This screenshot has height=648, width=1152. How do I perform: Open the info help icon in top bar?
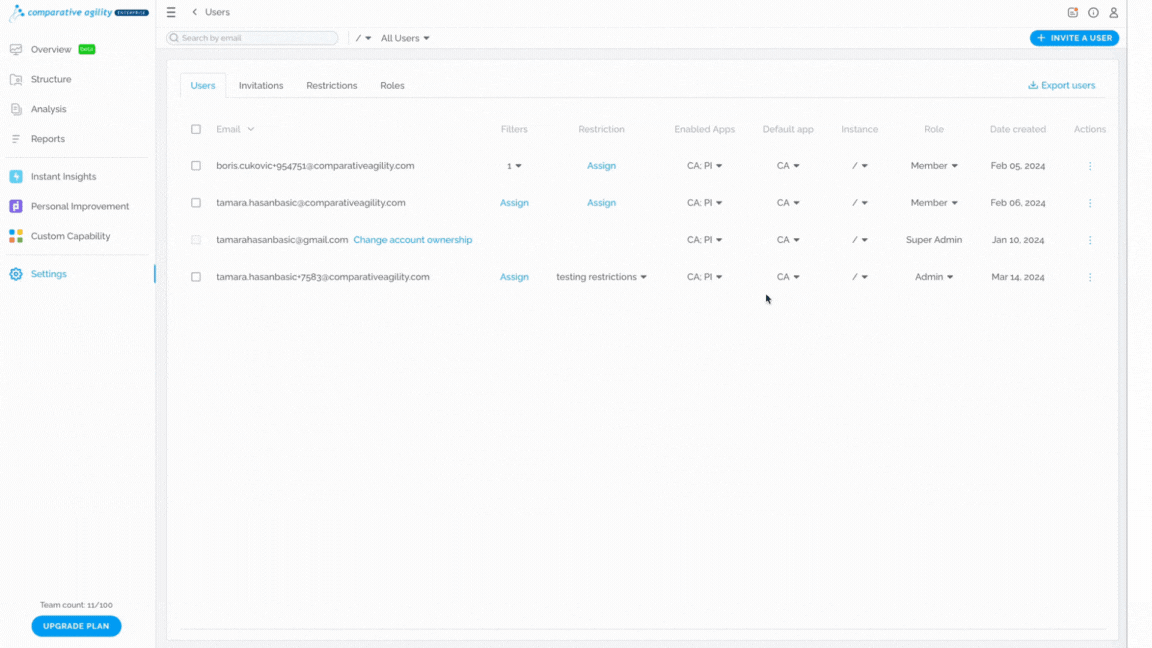pyautogui.click(x=1093, y=12)
